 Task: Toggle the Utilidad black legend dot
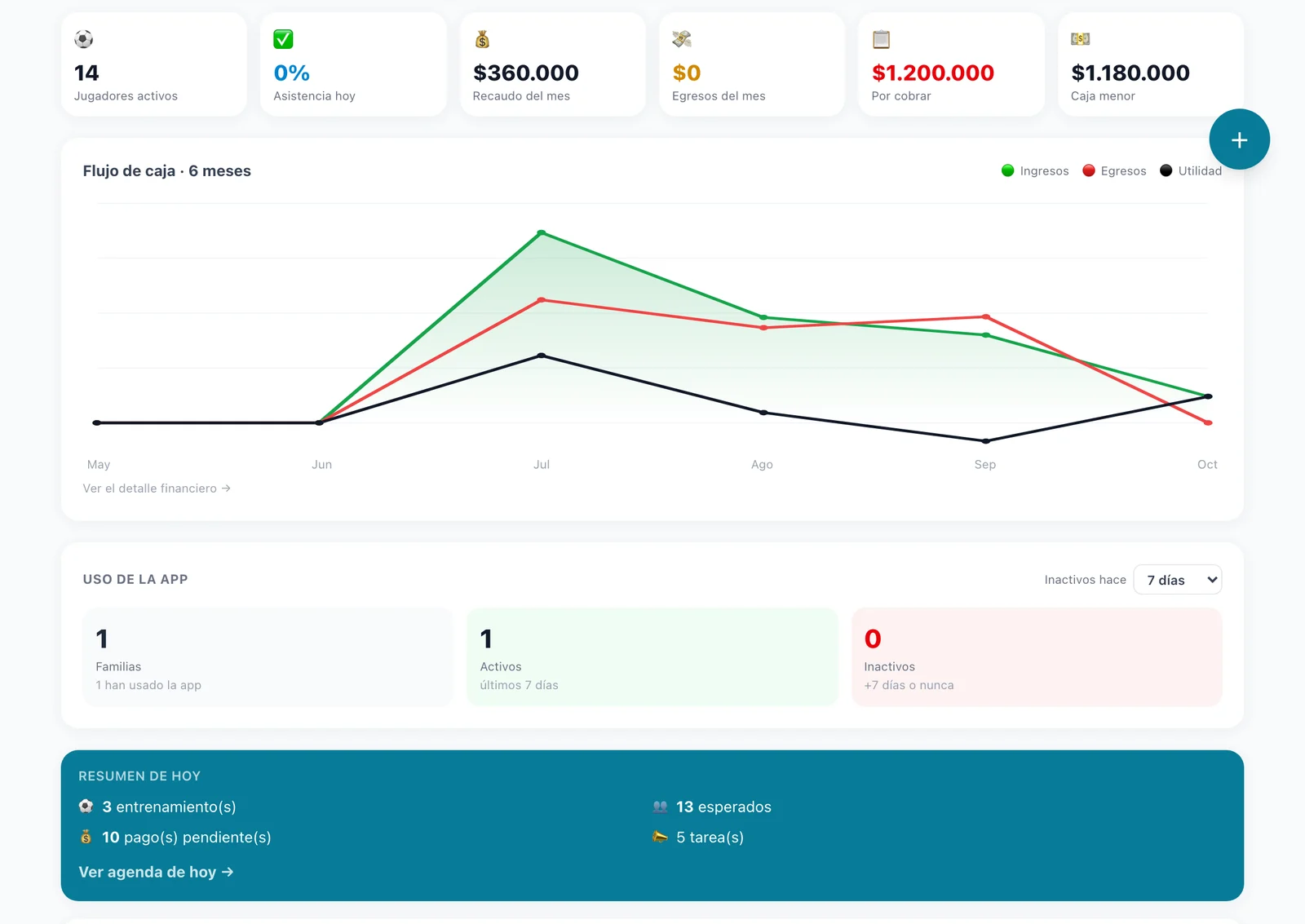1166,170
